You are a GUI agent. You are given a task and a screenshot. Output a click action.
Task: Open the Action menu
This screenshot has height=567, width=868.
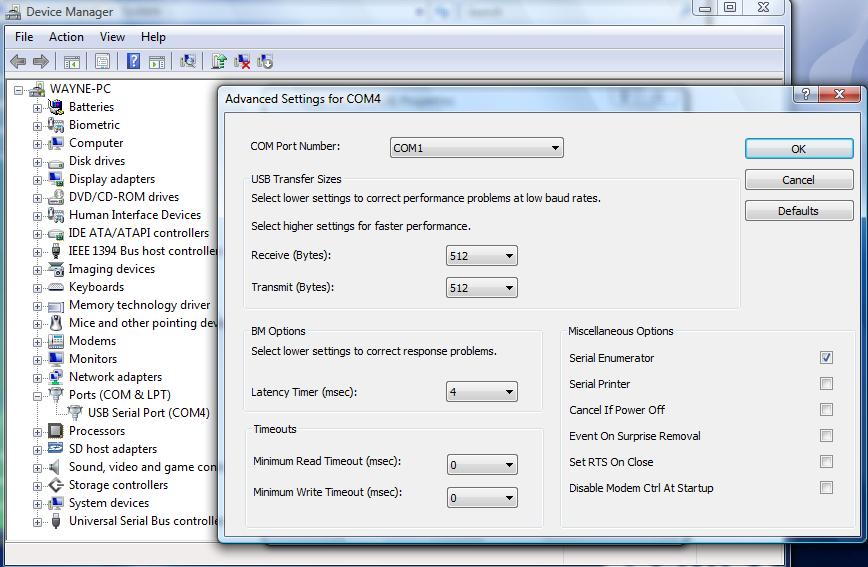pyautogui.click(x=66, y=37)
